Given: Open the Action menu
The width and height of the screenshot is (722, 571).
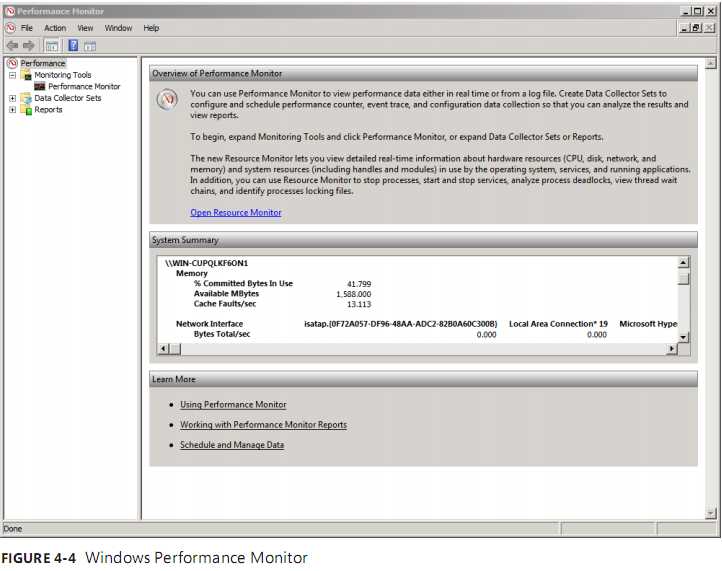Looking at the screenshot, I should tap(55, 28).
